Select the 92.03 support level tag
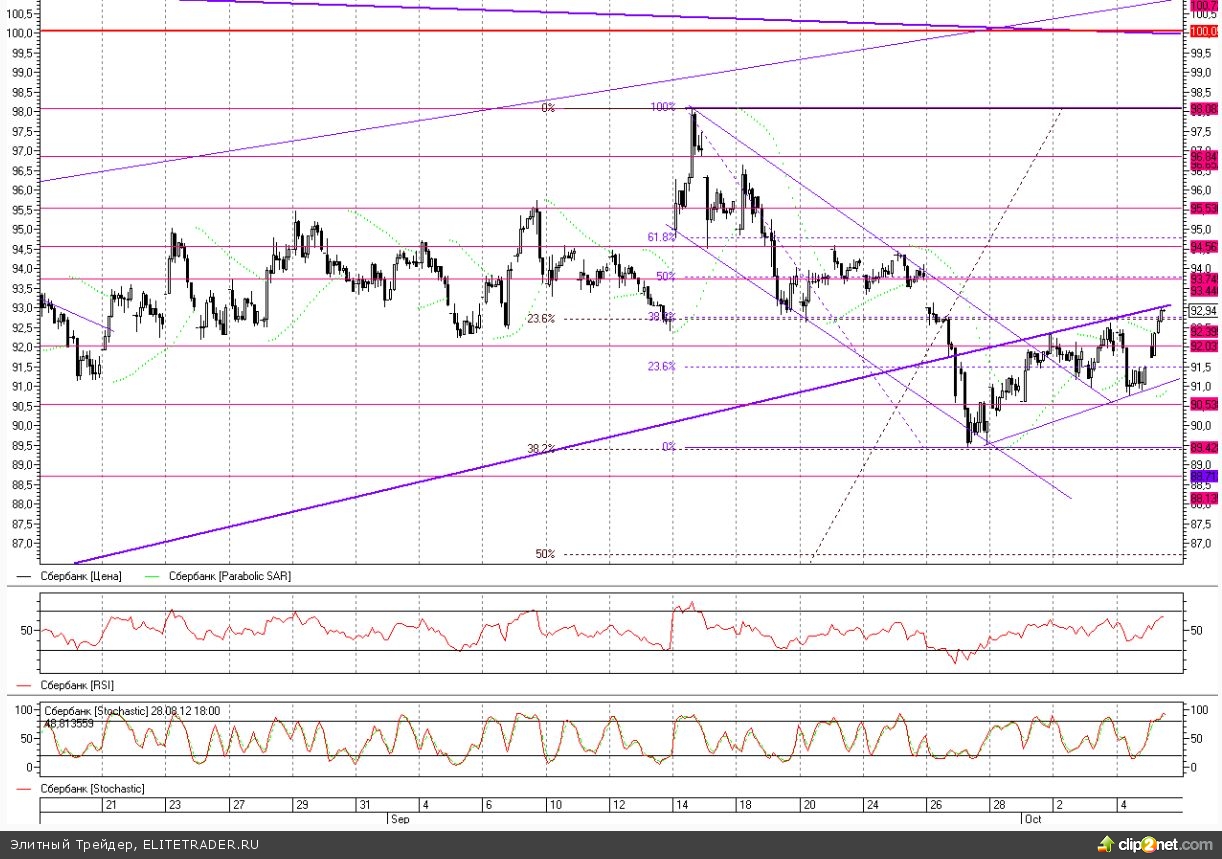This screenshot has width=1222, height=859. tap(1203, 346)
